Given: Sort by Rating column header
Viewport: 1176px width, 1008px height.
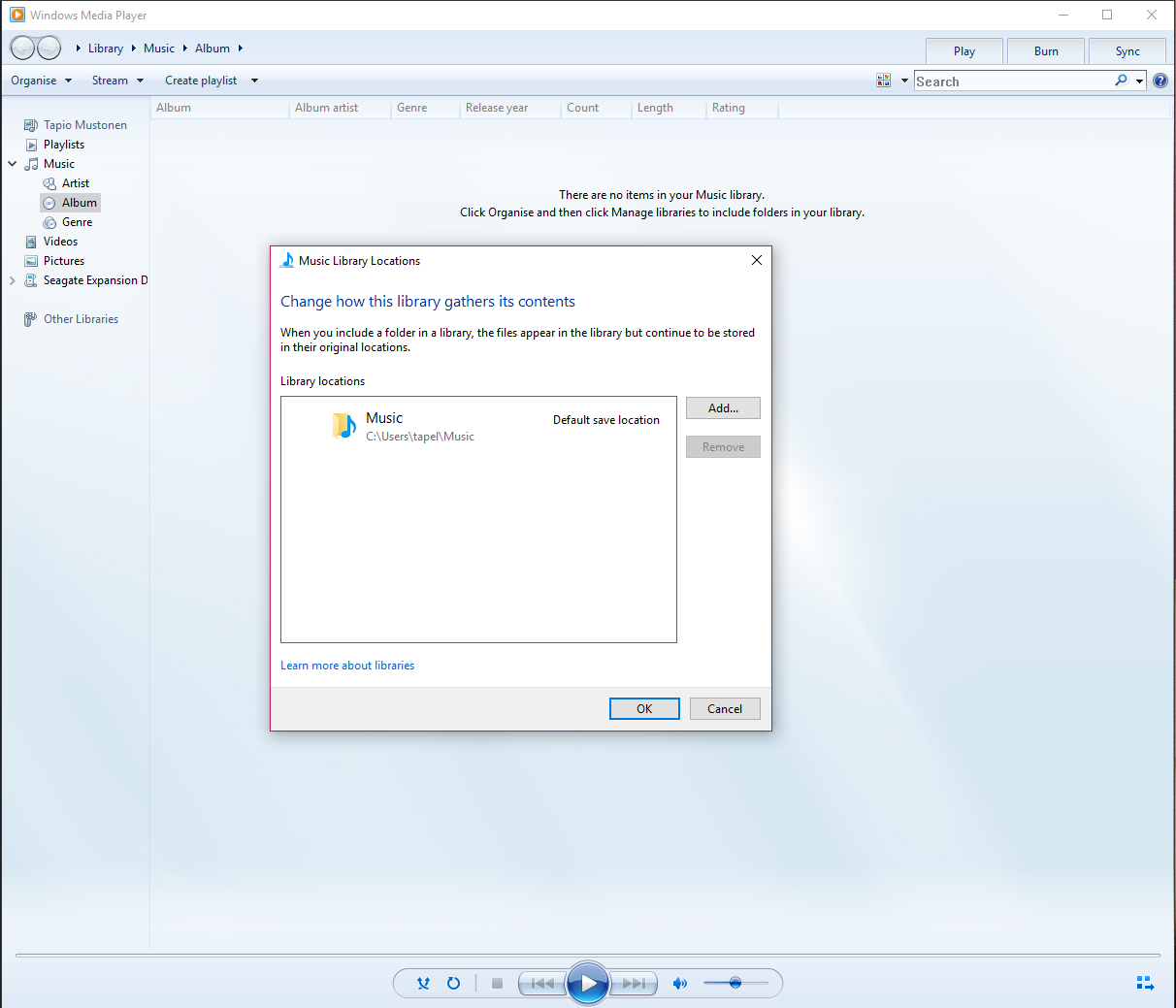Looking at the screenshot, I should coord(742,108).
